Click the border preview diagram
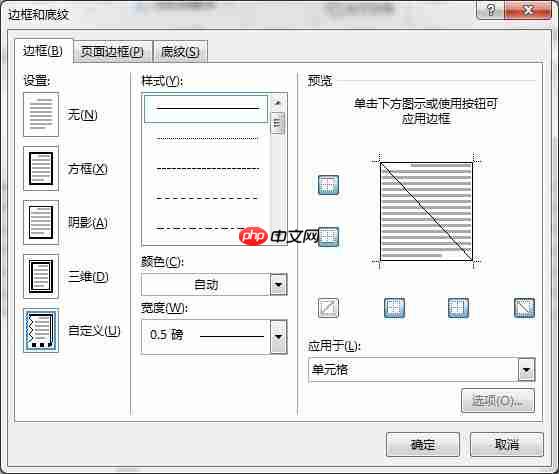 point(426,211)
